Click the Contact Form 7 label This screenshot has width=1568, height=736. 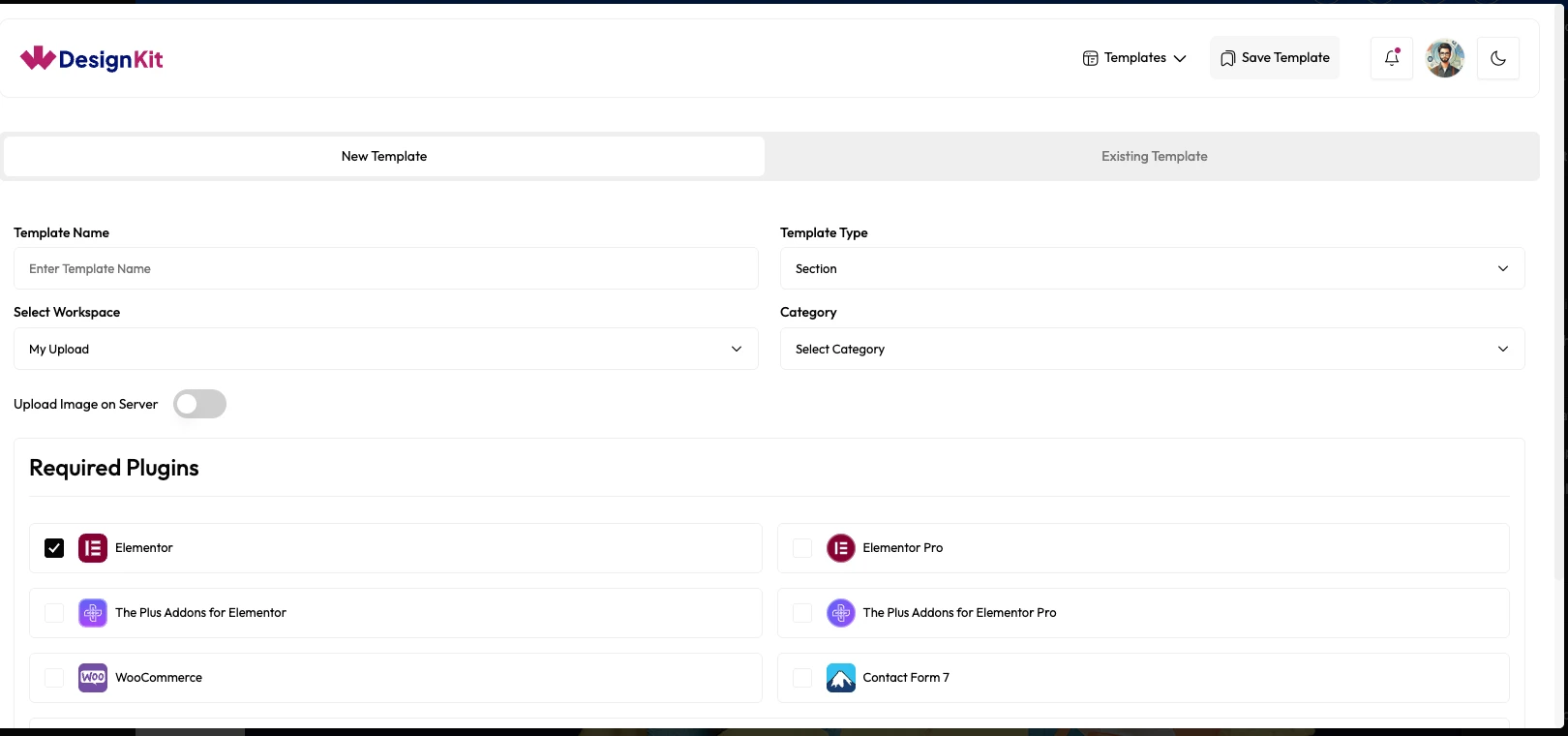point(906,678)
